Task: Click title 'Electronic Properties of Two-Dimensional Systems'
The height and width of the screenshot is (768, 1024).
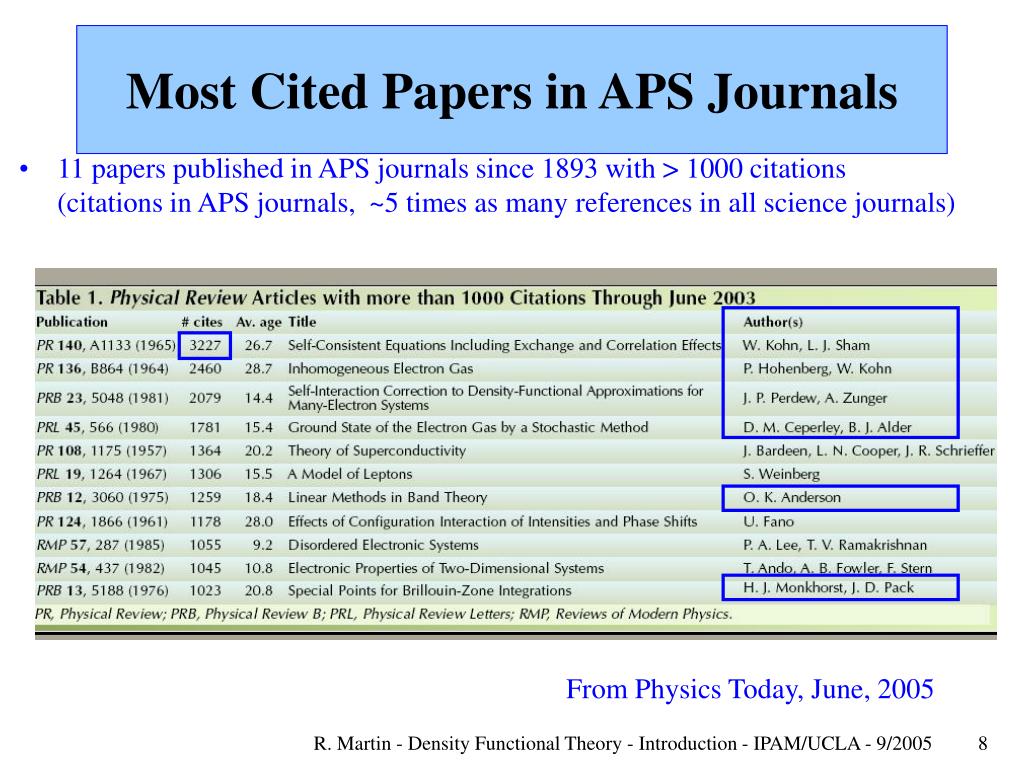Action: (446, 568)
